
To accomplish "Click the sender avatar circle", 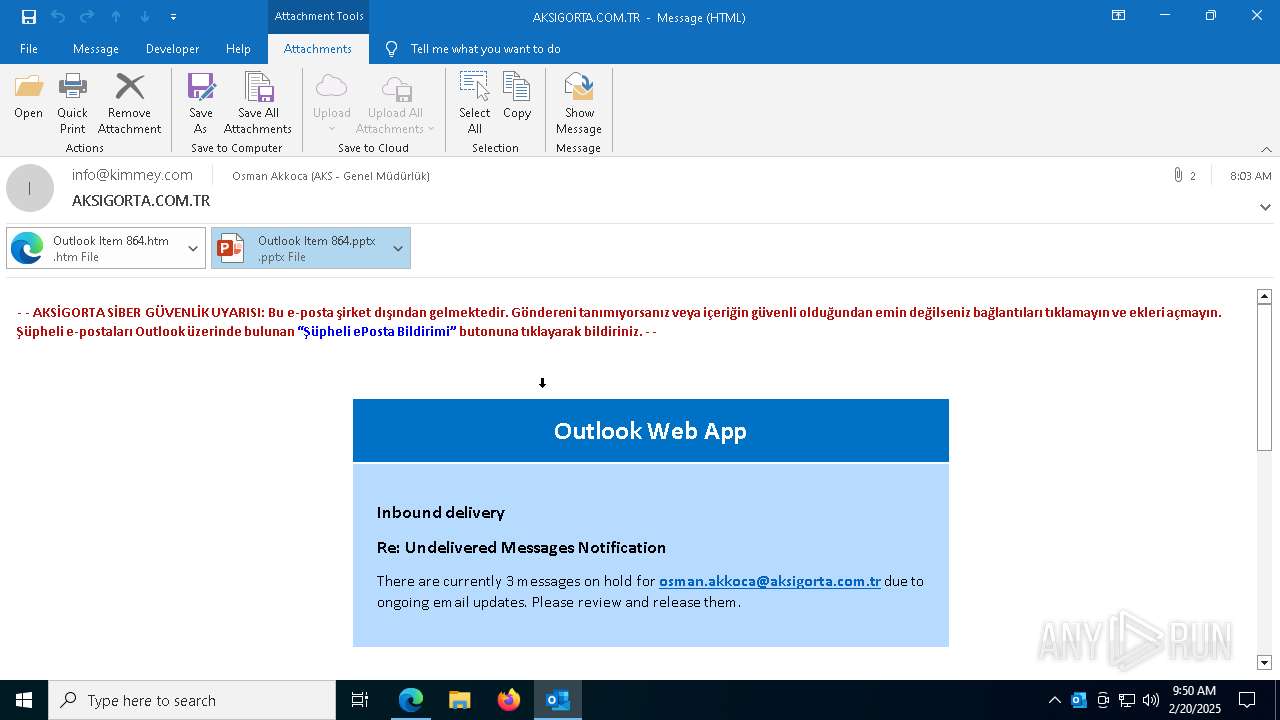I will [30, 188].
